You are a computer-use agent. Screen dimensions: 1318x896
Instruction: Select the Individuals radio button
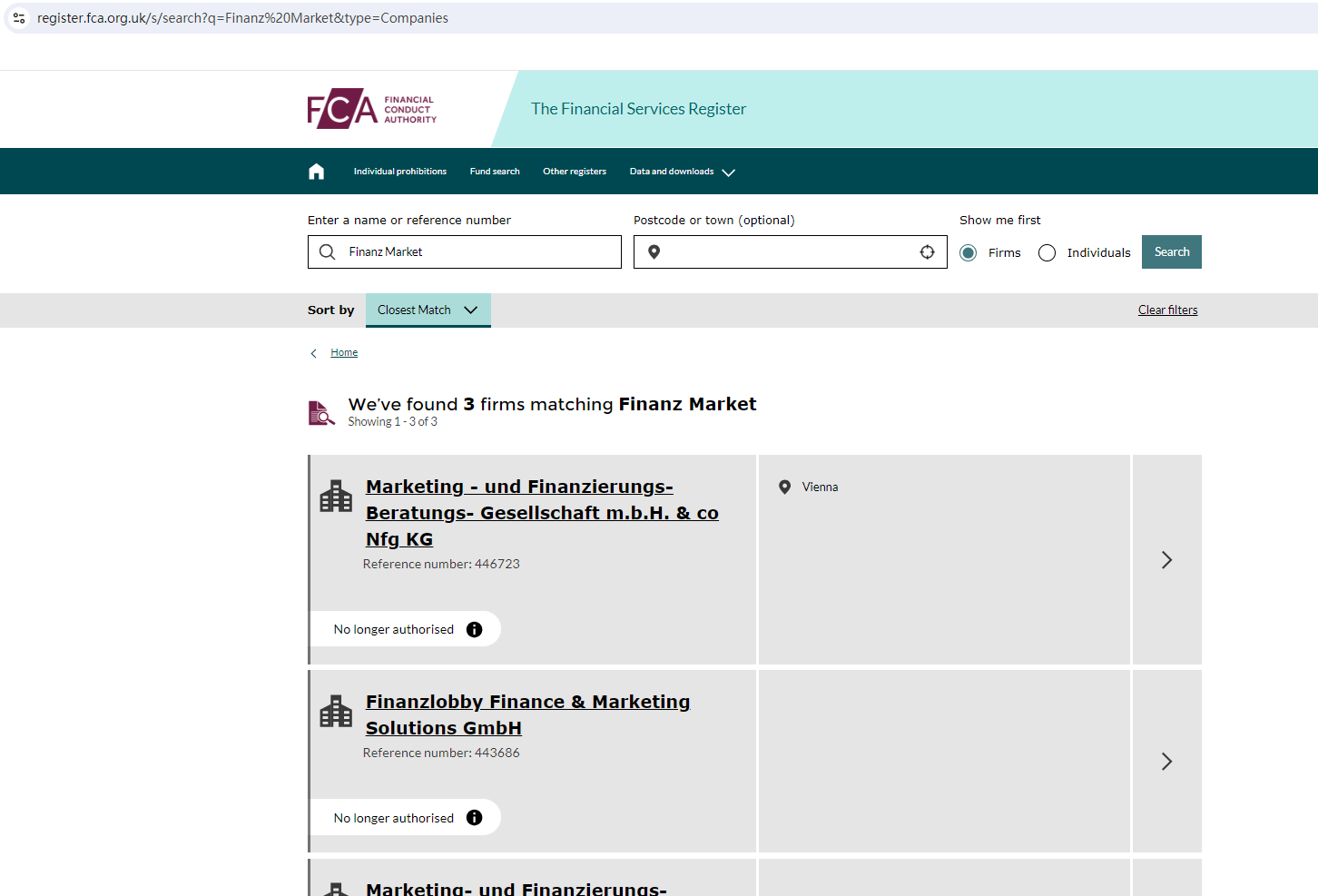click(x=1047, y=253)
